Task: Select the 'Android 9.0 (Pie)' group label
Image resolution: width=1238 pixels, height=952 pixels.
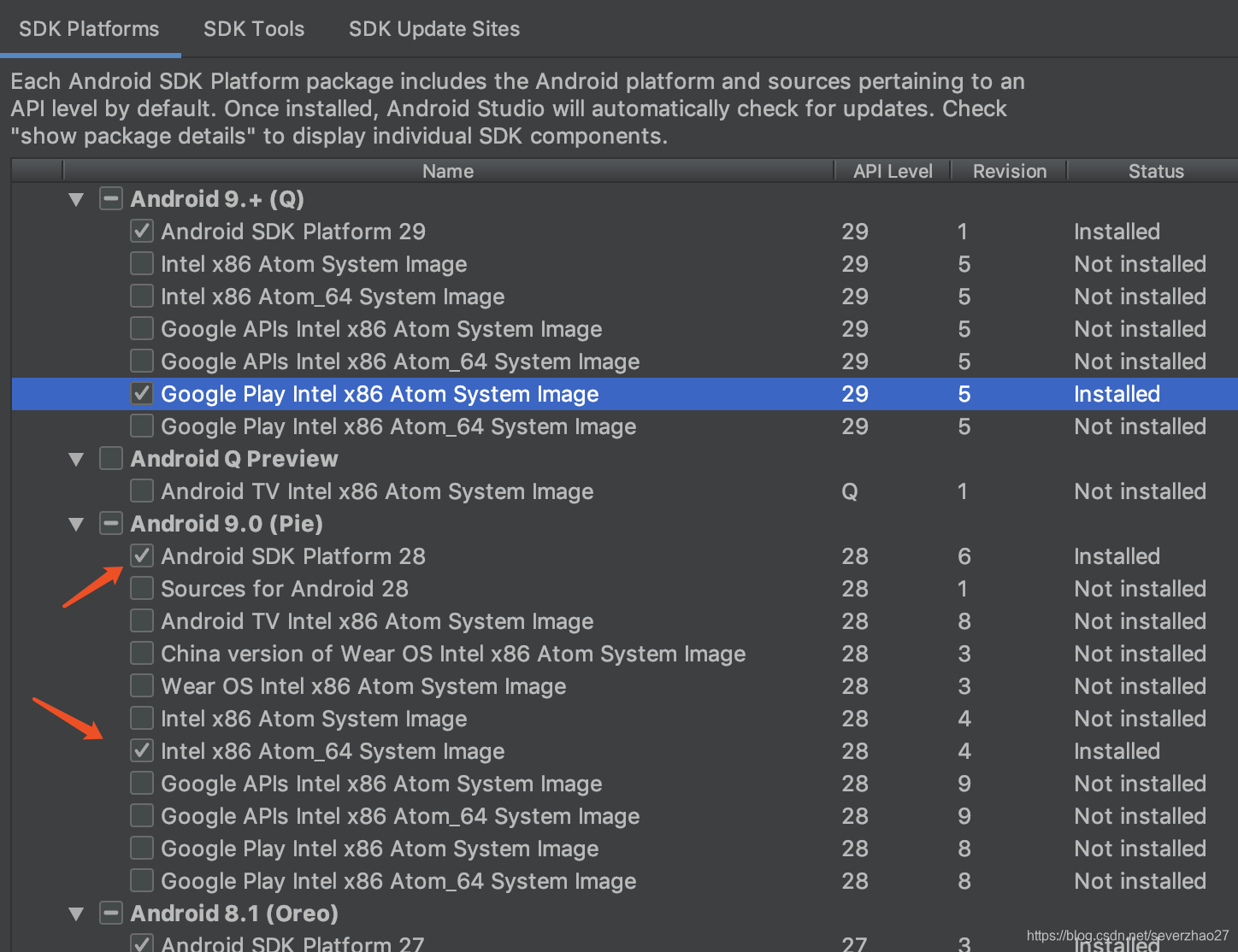Action: coord(227,524)
